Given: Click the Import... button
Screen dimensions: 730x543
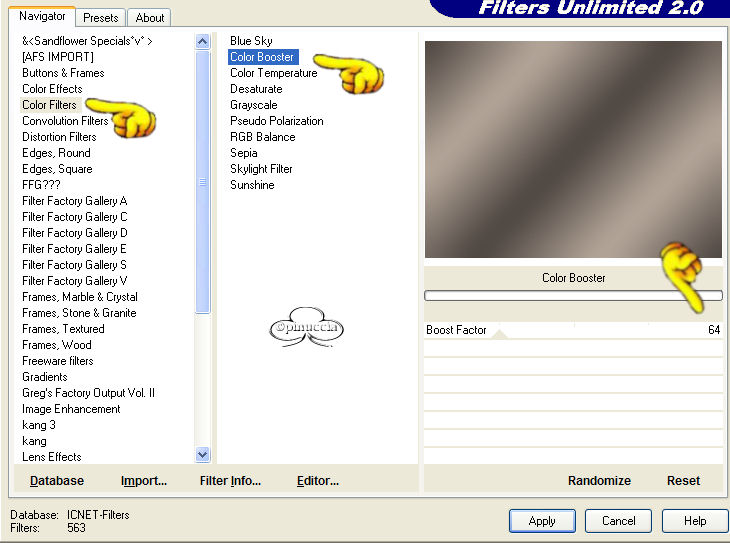Looking at the screenshot, I should tap(143, 481).
